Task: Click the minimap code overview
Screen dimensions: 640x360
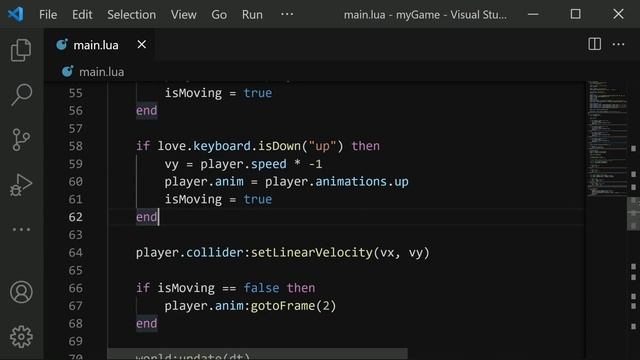Action: (x=607, y=139)
